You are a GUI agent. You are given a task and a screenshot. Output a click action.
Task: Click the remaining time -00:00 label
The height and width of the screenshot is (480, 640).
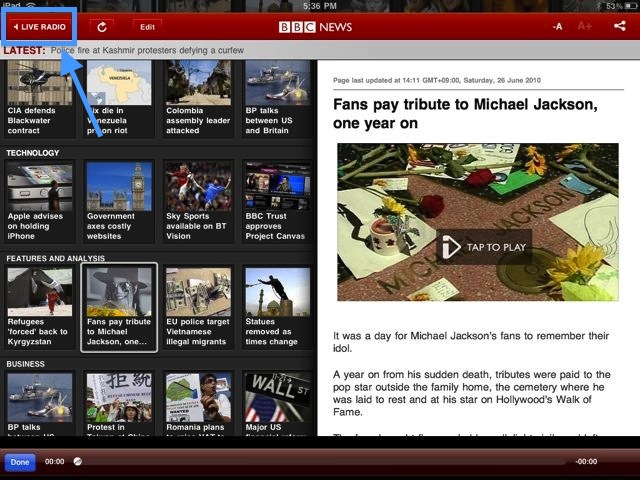586,462
